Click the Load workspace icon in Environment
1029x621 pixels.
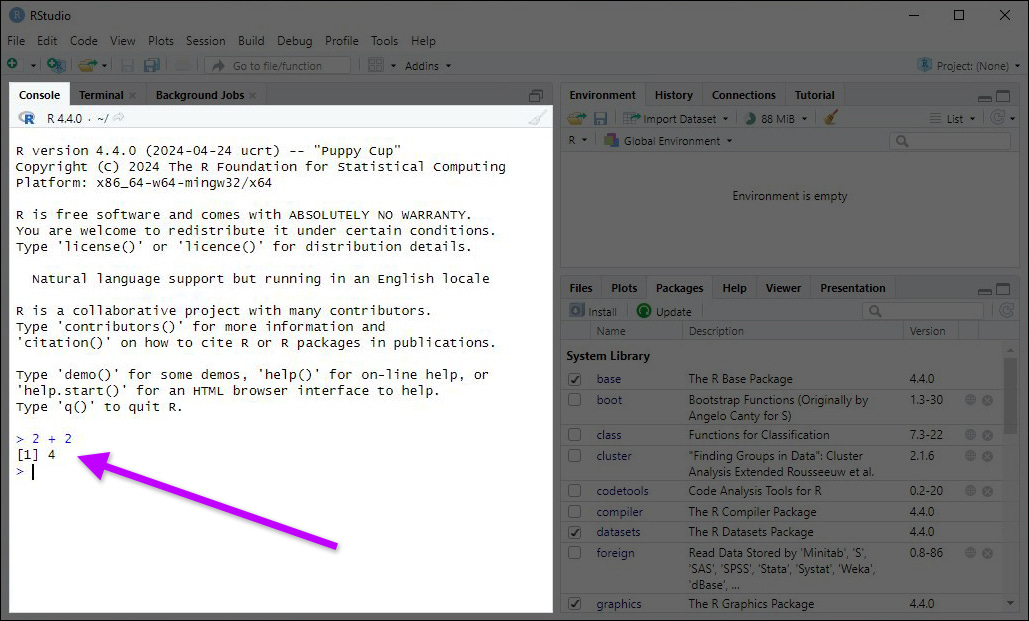pyautogui.click(x=577, y=118)
